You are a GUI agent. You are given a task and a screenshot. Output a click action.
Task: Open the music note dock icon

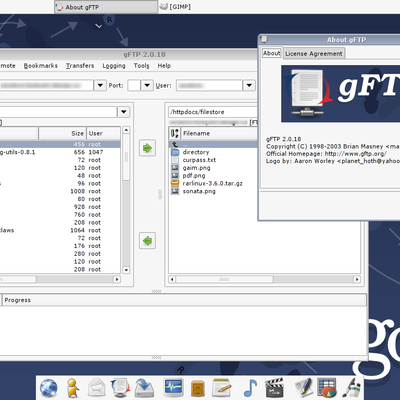point(250,389)
